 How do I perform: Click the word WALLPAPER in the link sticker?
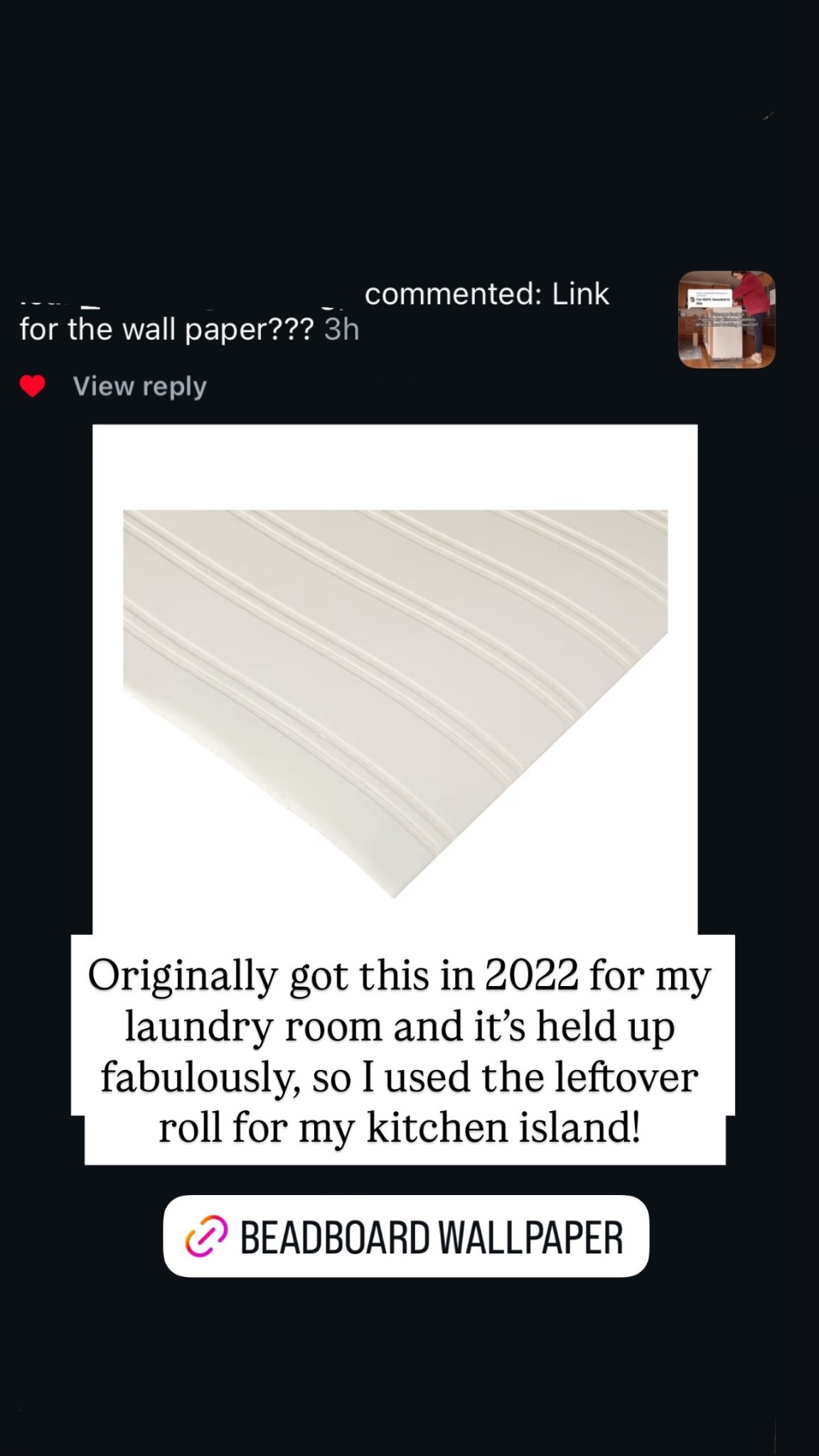click(x=530, y=1237)
